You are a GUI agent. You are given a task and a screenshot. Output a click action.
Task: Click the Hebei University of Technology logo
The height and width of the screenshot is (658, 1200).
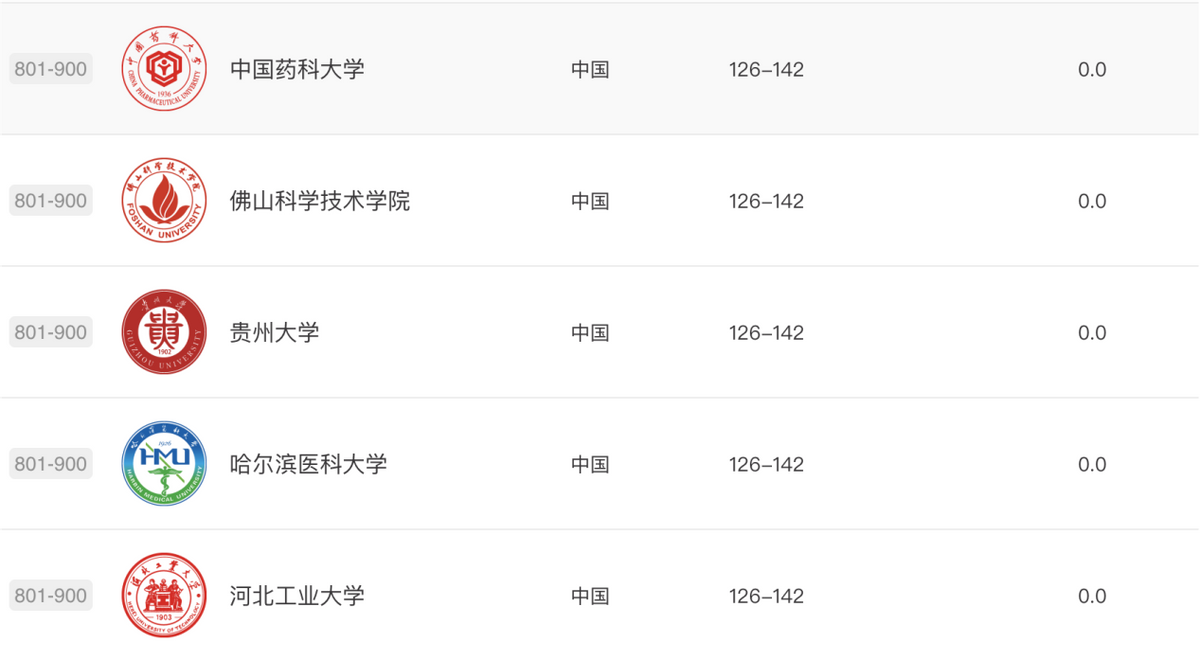[x=164, y=596]
